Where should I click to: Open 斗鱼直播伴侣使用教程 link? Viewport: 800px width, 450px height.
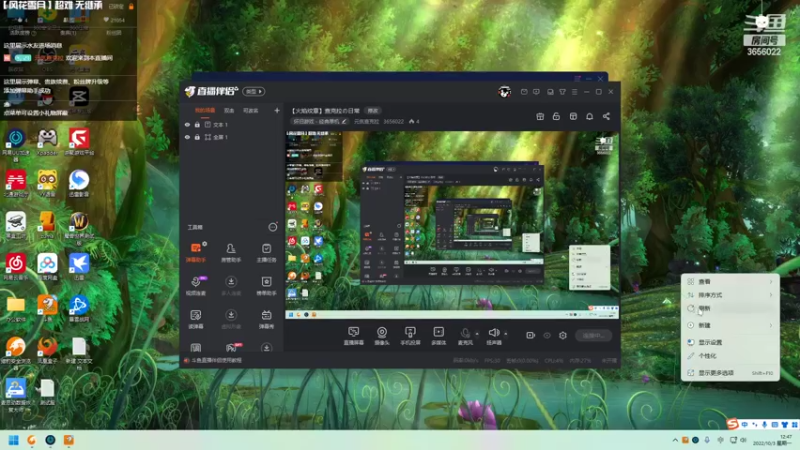217,360
